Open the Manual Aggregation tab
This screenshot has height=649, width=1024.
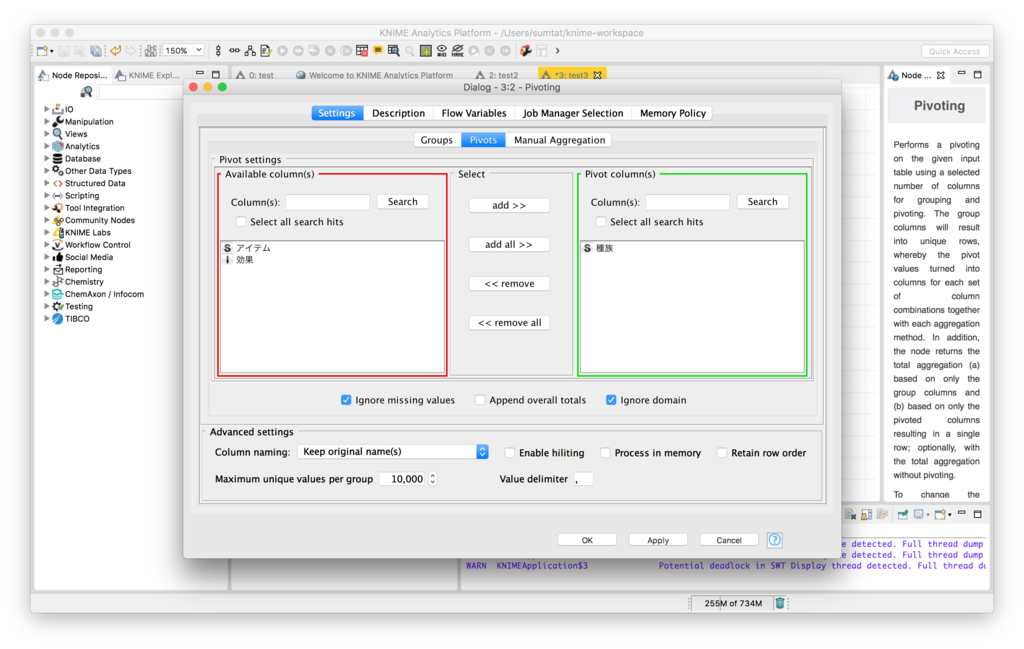pos(559,139)
